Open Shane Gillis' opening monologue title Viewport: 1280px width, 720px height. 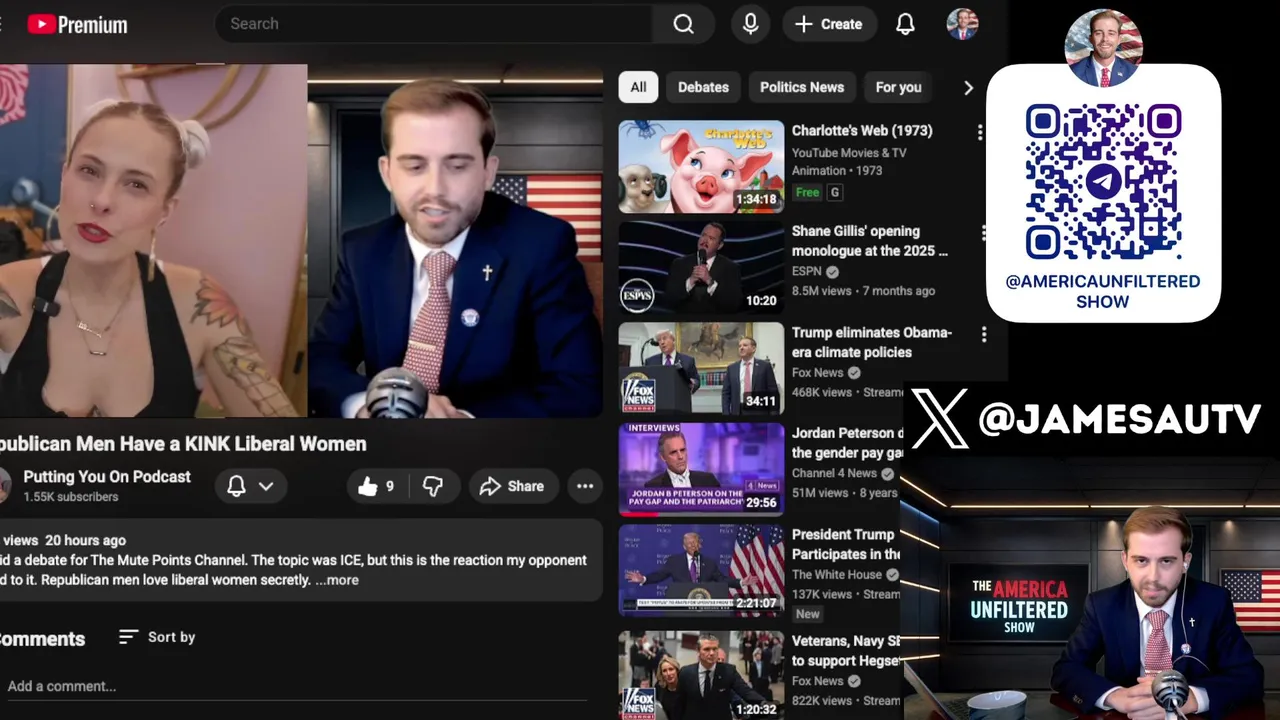870,241
